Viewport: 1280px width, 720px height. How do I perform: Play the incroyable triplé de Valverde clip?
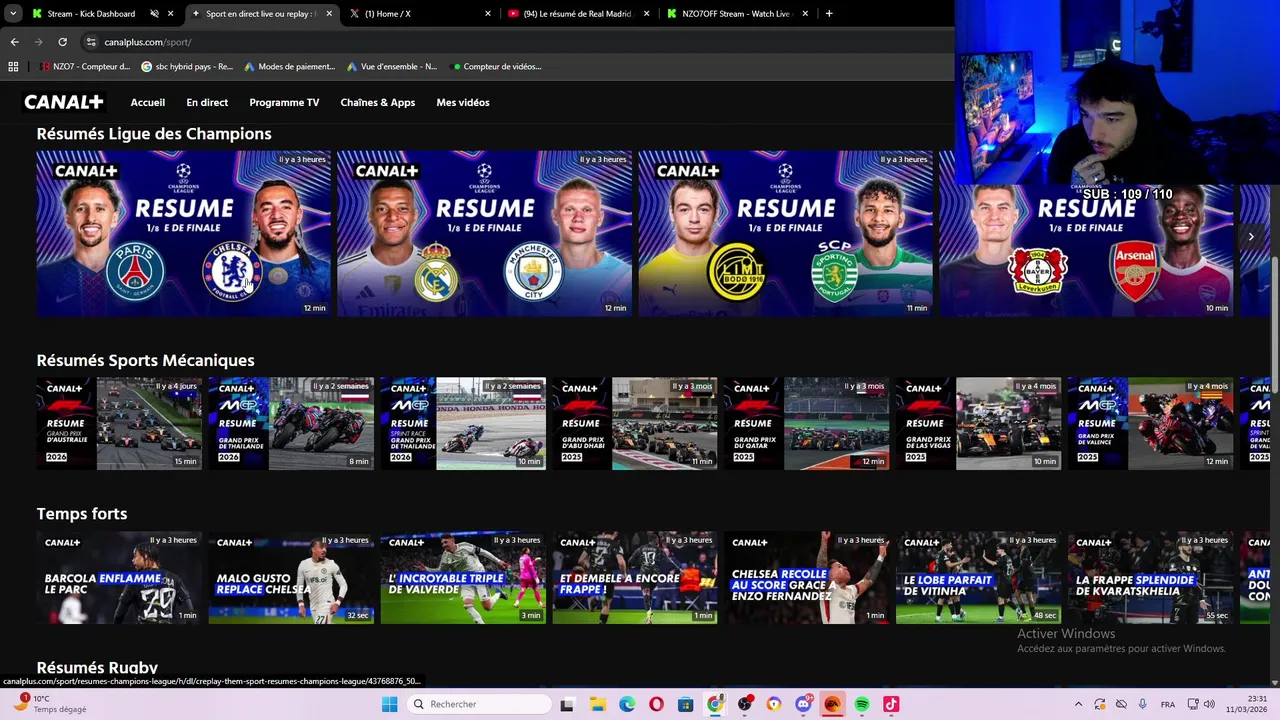pos(463,577)
